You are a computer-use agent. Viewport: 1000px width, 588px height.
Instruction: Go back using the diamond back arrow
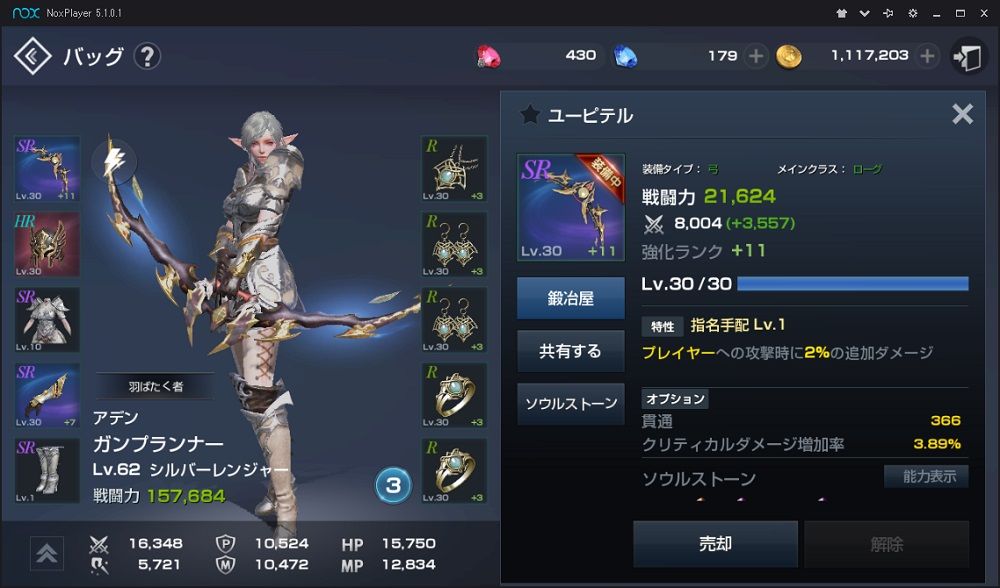(x=33, y=56)
